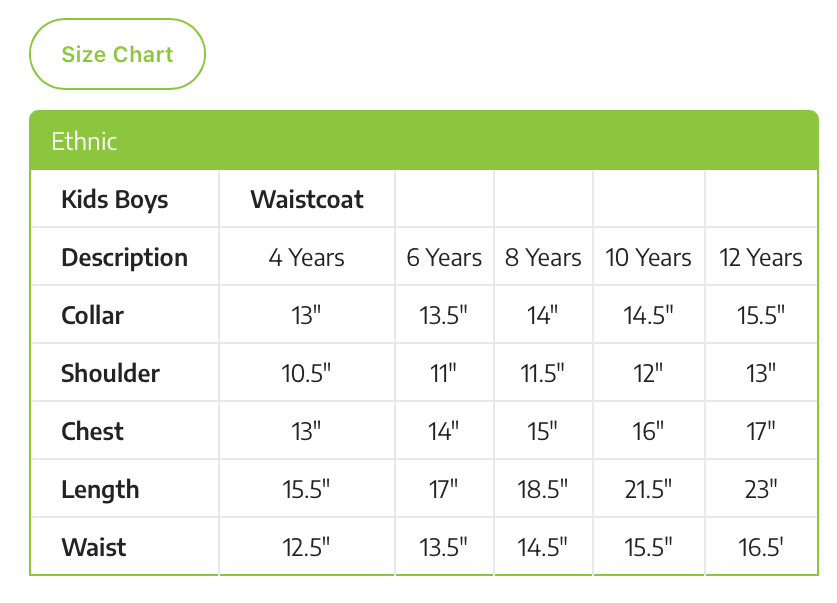Click the 12.5" waist measurement cell
This screenshot has width=837, height=603.
click(307, 547)
